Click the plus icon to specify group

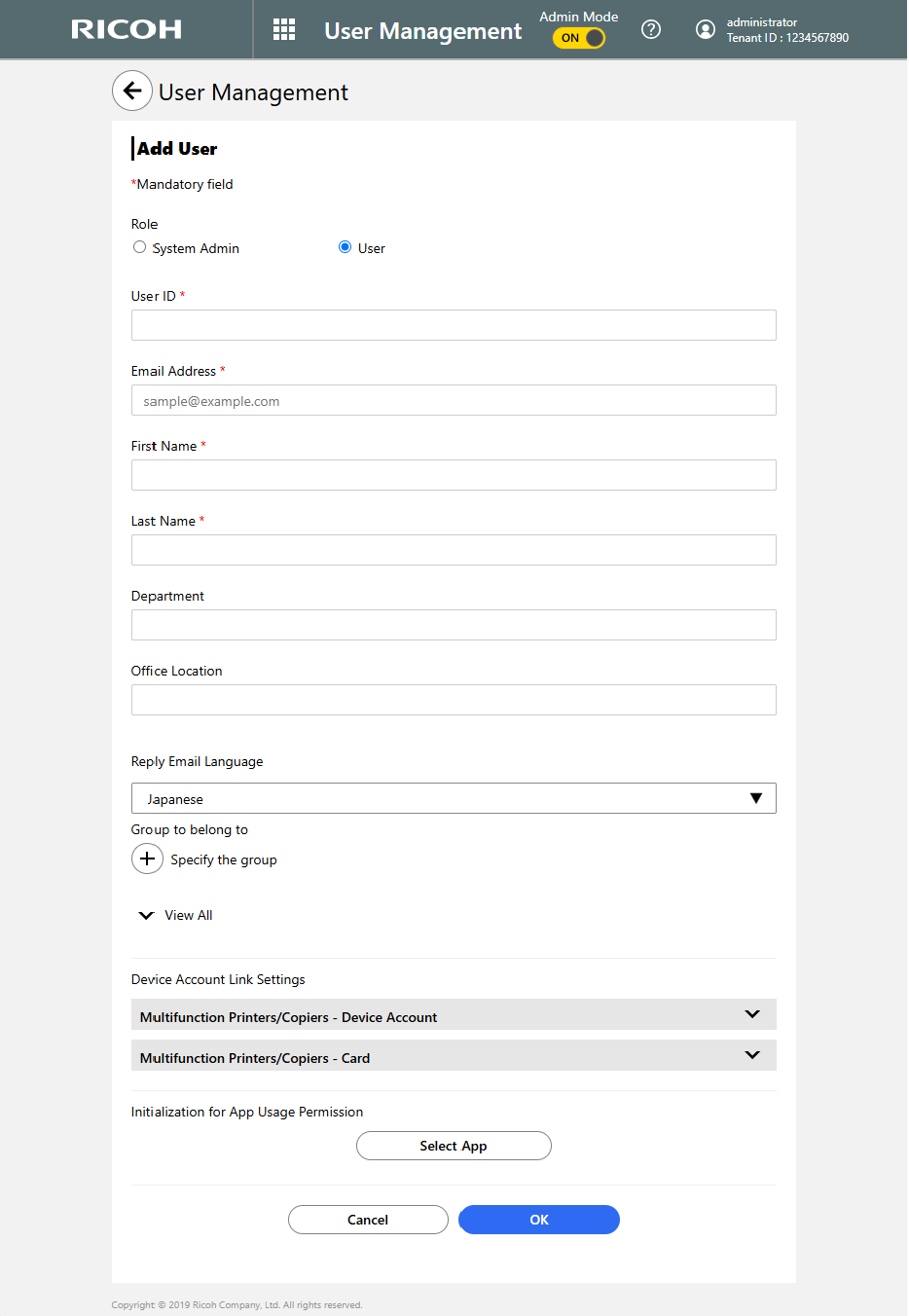[x=147, y=859]
